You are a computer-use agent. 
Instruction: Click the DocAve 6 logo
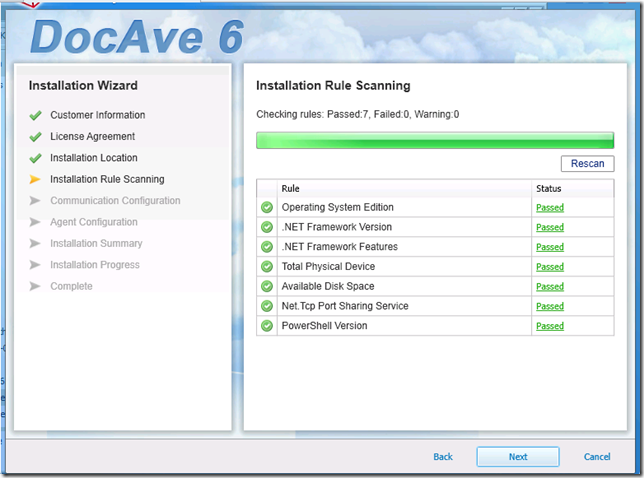(137, 37)
